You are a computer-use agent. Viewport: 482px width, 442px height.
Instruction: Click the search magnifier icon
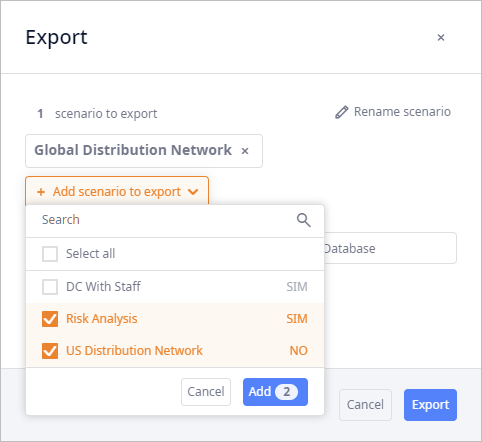[303, 220]
